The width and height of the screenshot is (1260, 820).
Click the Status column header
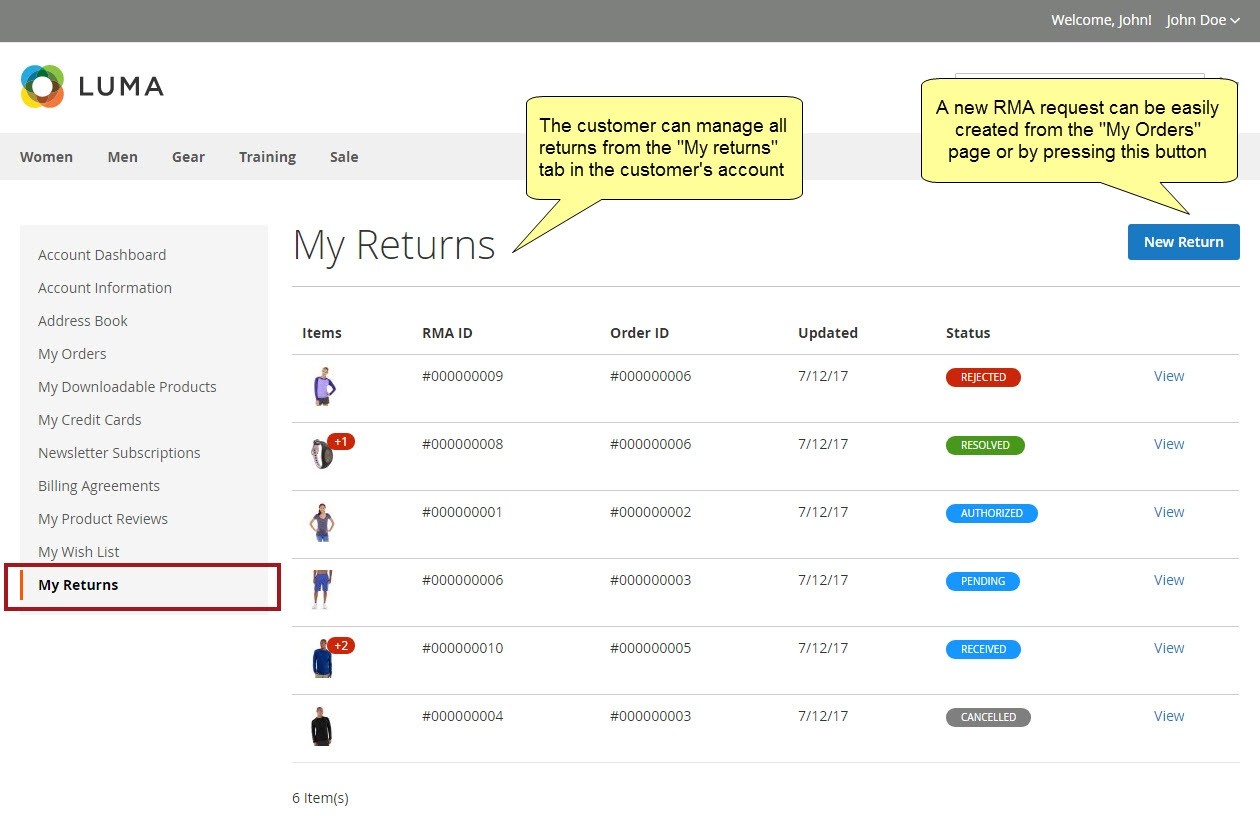tap(968, 333)
